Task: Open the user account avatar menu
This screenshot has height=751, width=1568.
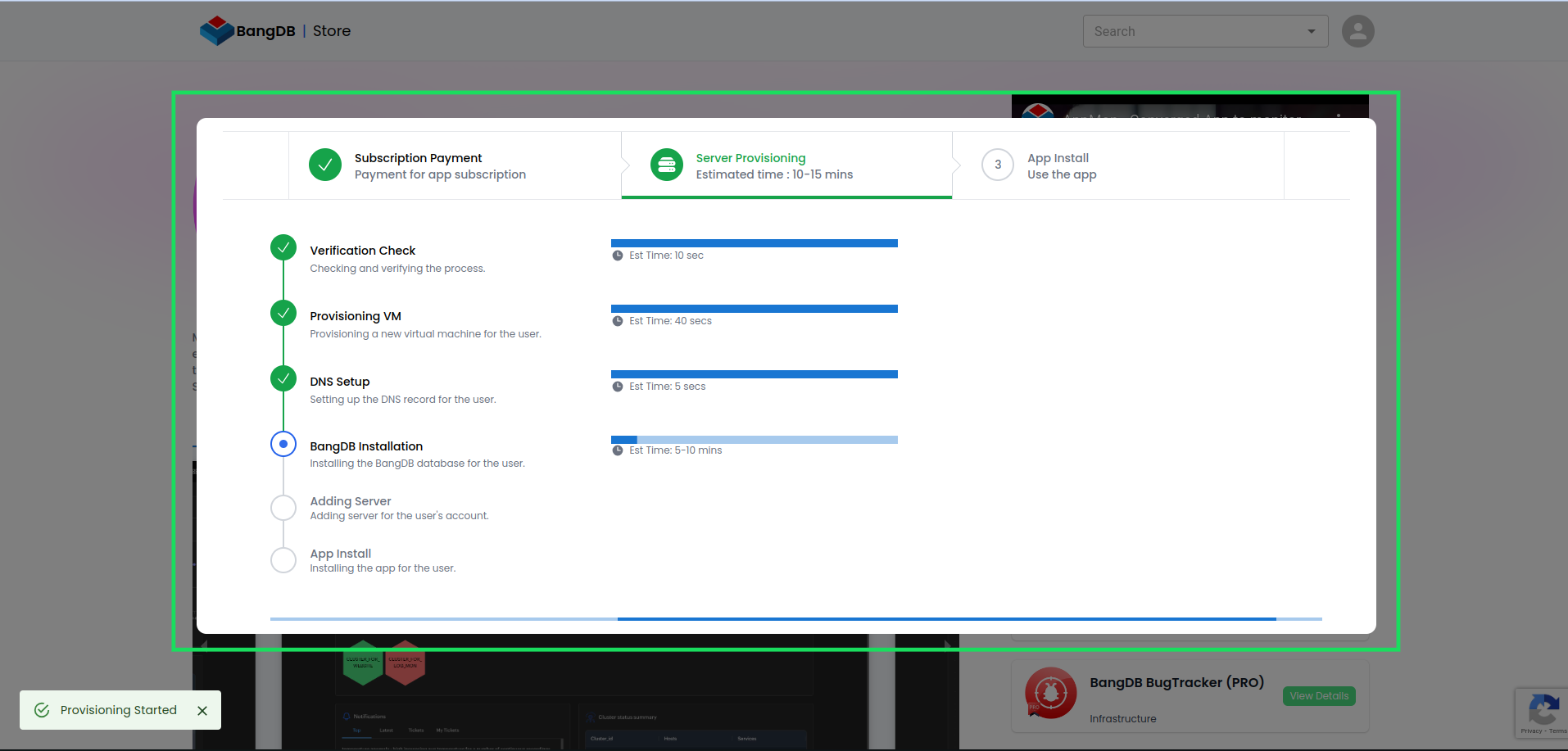Action: tap(1357, 31)
